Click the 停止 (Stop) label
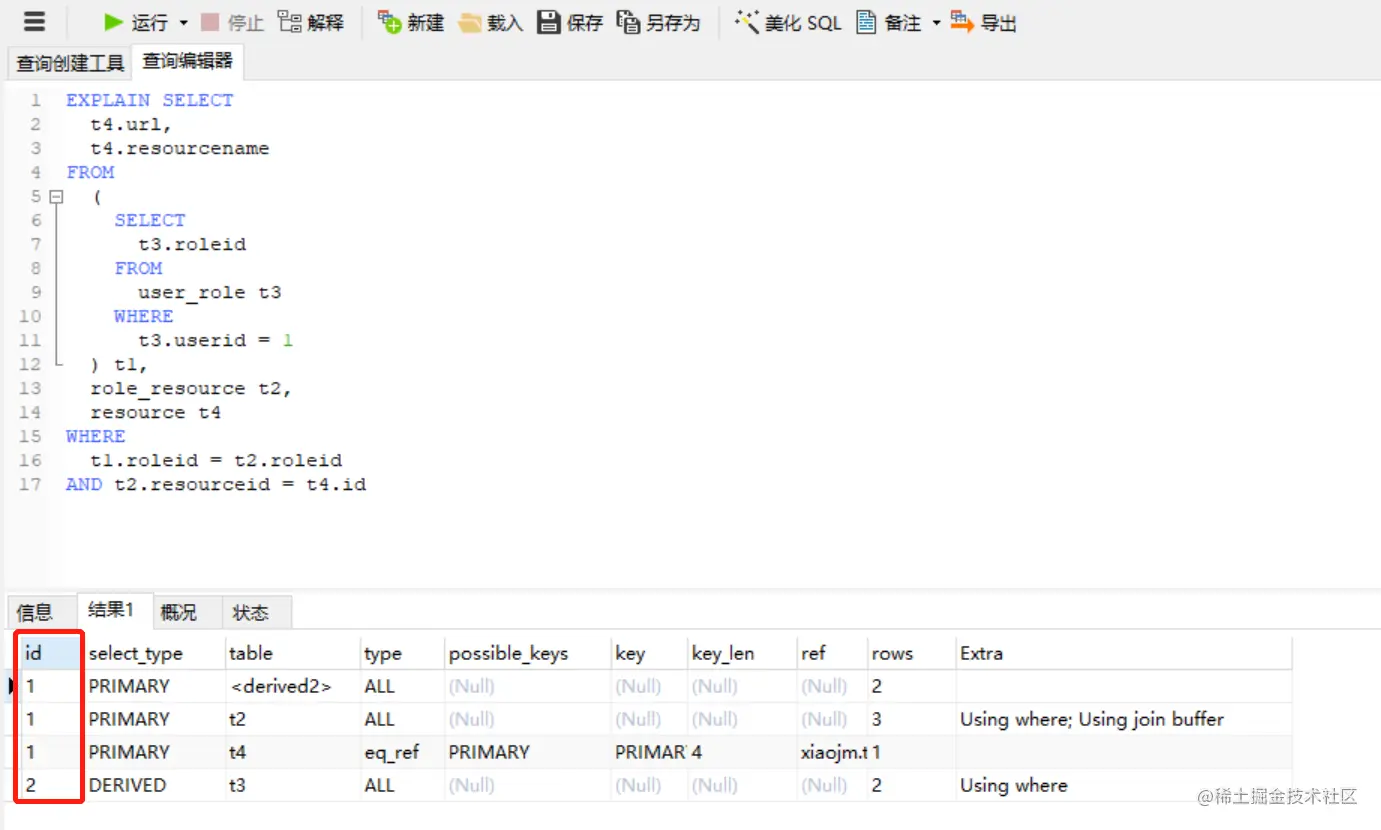 pos(246,23)
